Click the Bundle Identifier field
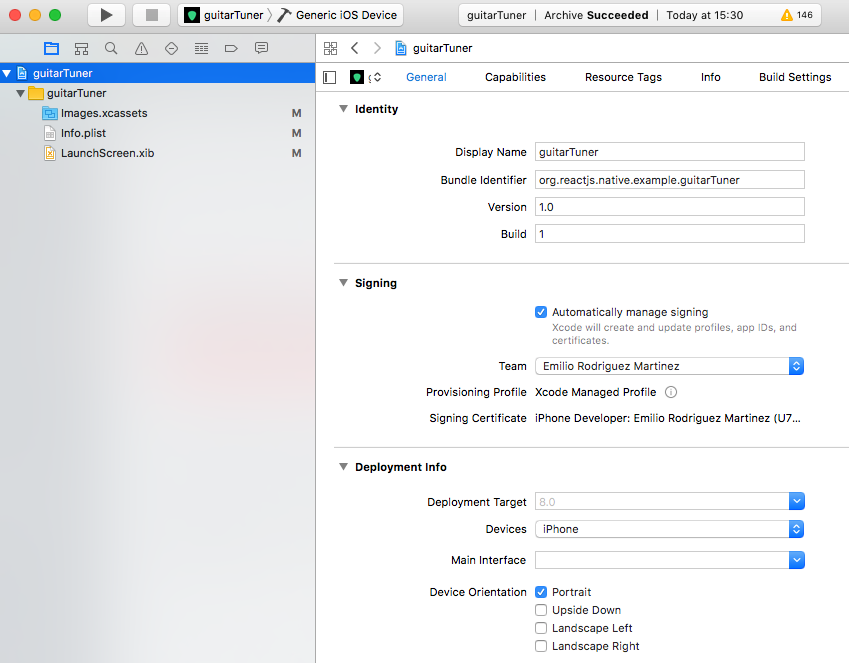Viewport: 849px width, 663px height. tap(670, 180)
